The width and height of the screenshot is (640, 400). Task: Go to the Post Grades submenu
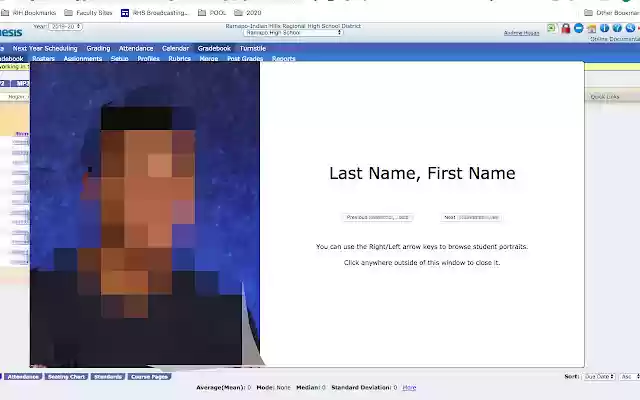(245, 58)
